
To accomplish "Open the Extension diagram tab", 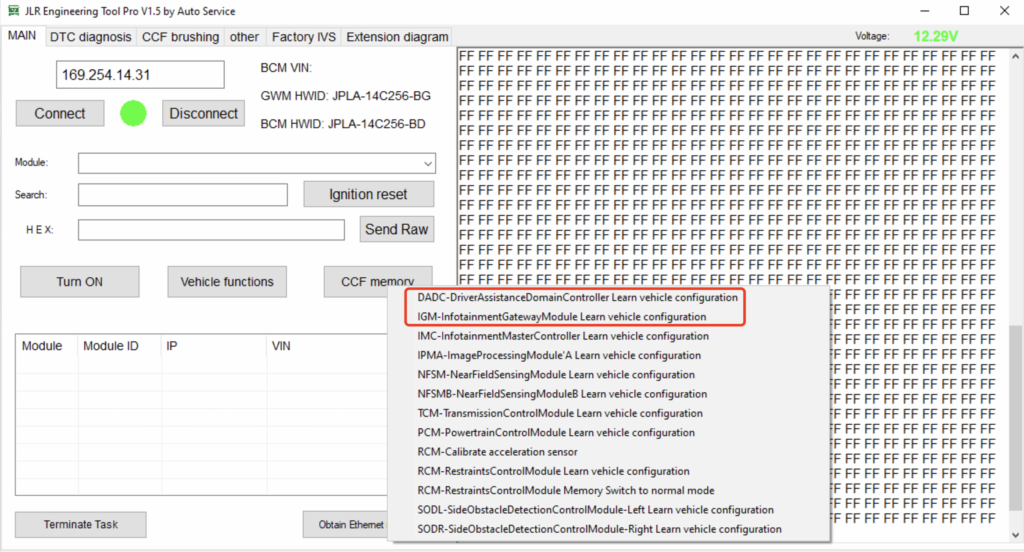I will coord(397,37).
